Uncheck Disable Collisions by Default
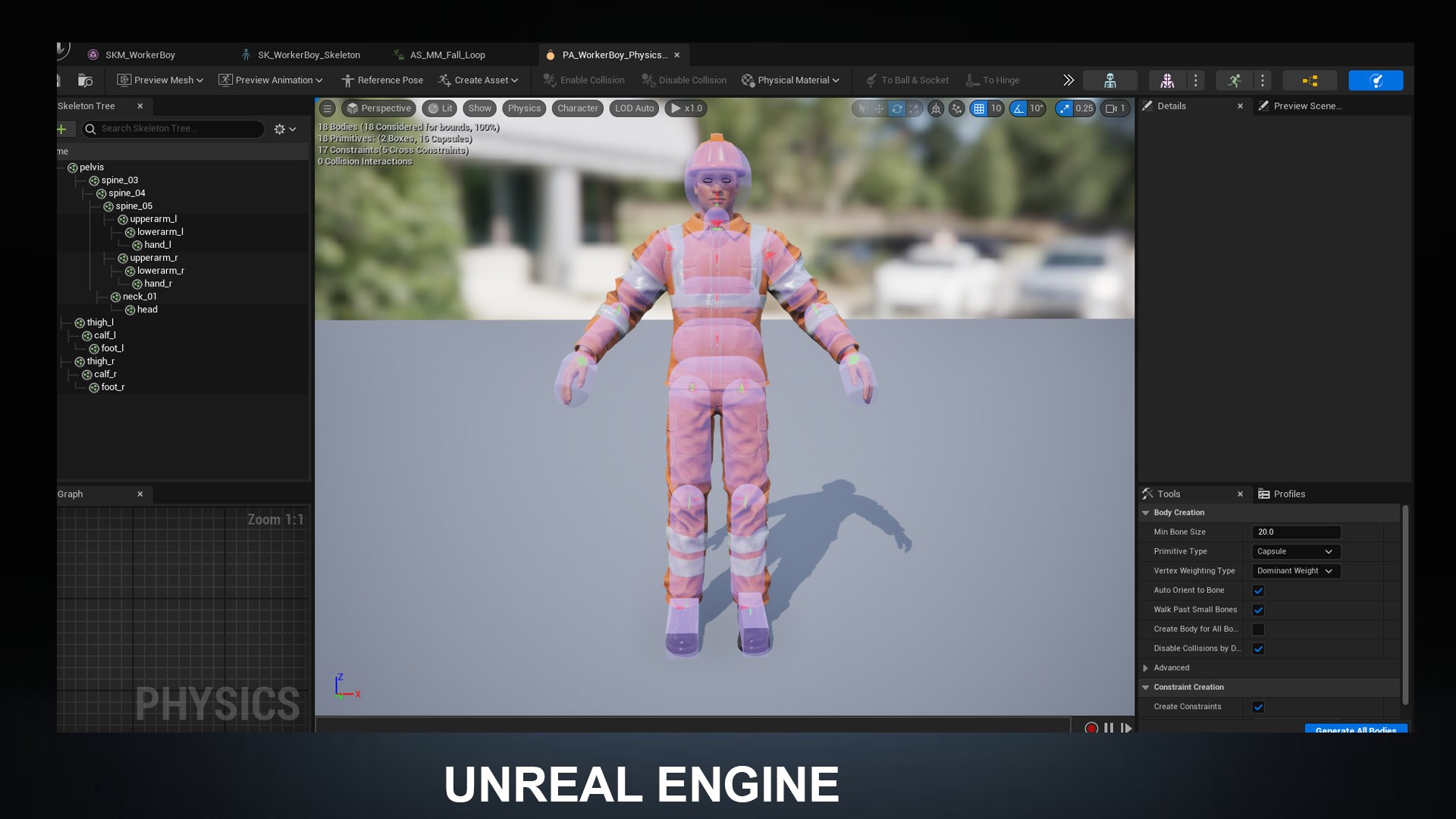 (x=1258, y=649)
